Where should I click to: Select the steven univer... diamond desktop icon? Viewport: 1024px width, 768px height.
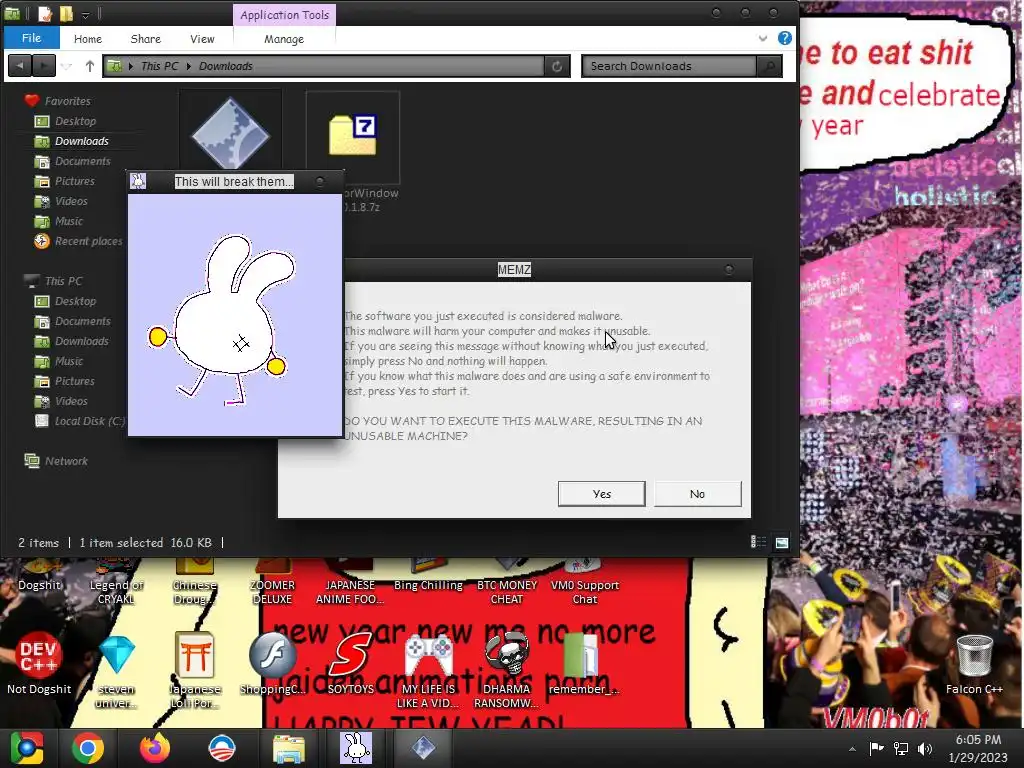point(116,672)
